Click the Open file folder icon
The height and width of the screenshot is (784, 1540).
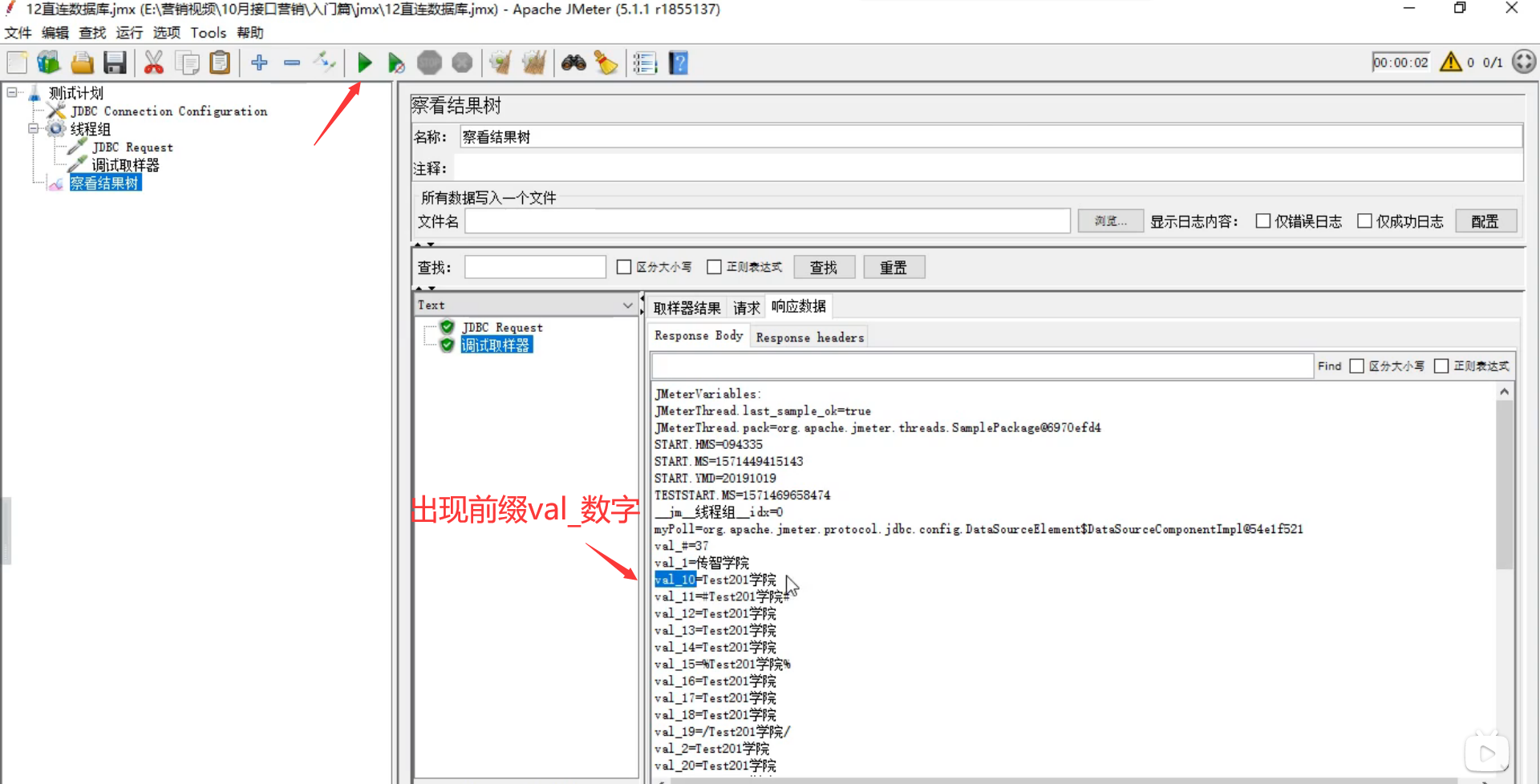point(82,63)
